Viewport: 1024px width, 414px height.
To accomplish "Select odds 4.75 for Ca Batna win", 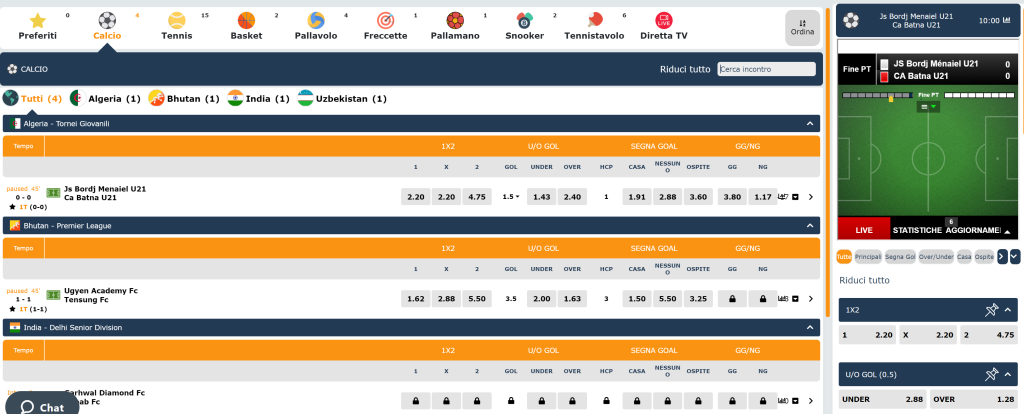I will point(477,197).
